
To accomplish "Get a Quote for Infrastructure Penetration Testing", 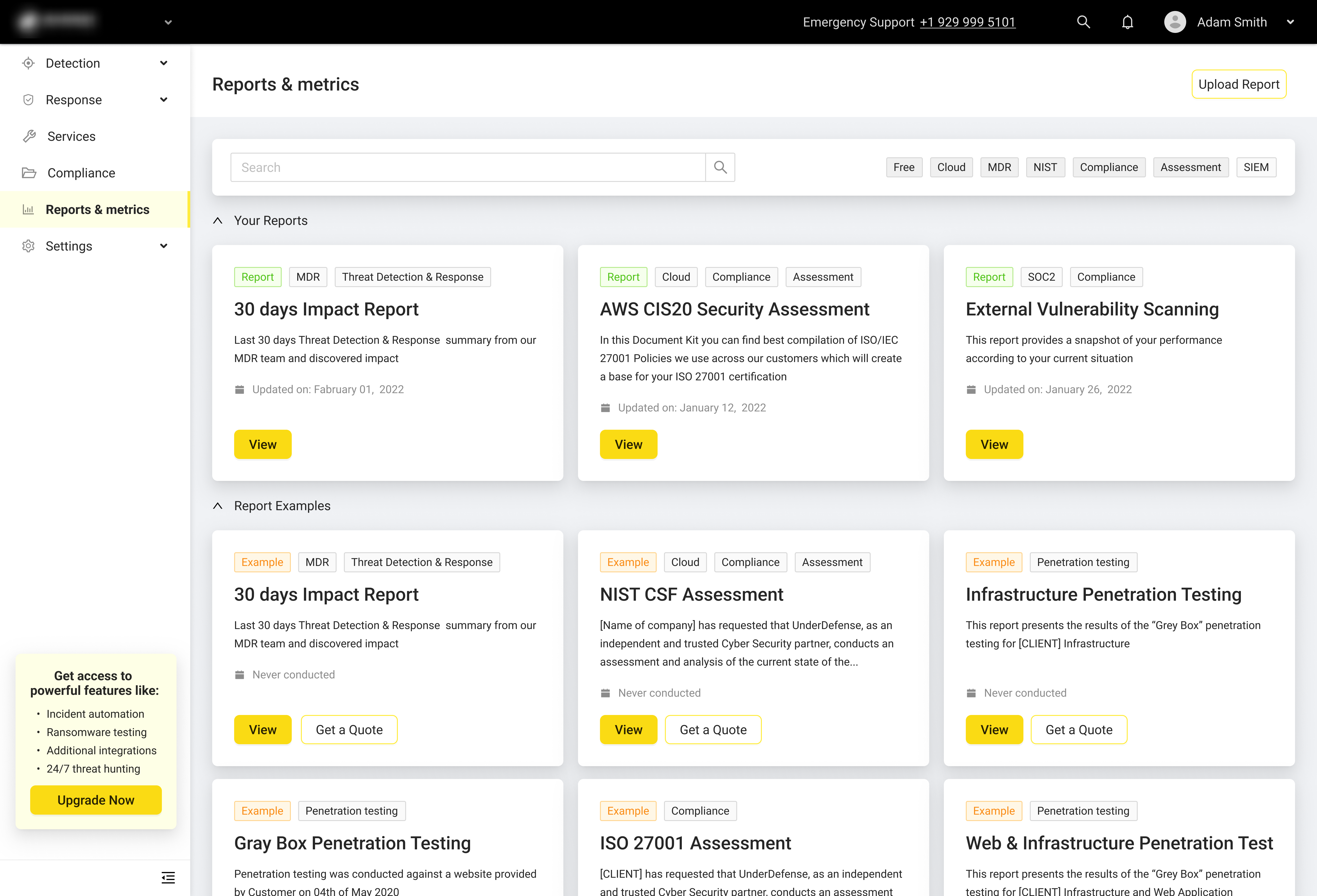I will pos(1079,730).
